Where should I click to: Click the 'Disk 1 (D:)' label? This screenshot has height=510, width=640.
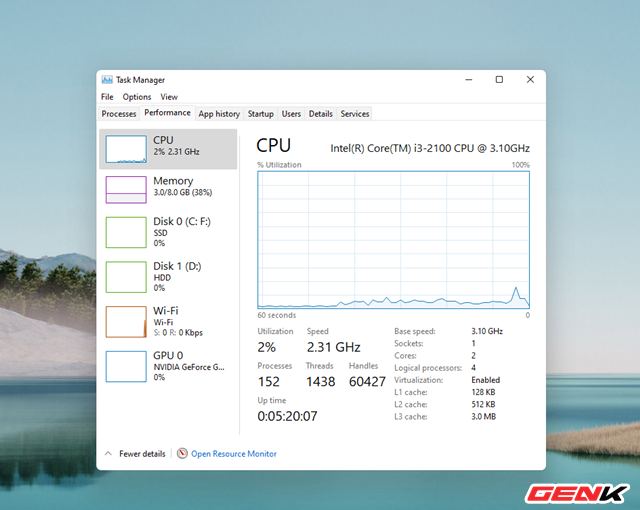(177, 266)
